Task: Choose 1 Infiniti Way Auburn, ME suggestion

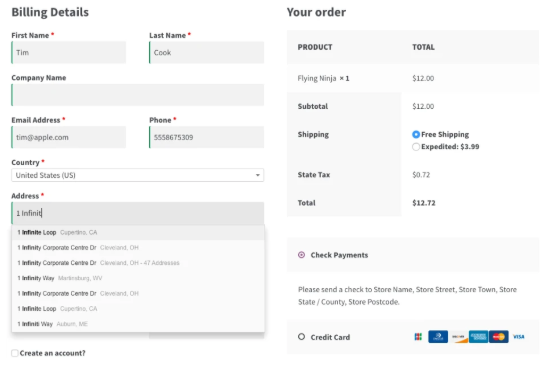Action: [138, 324]
